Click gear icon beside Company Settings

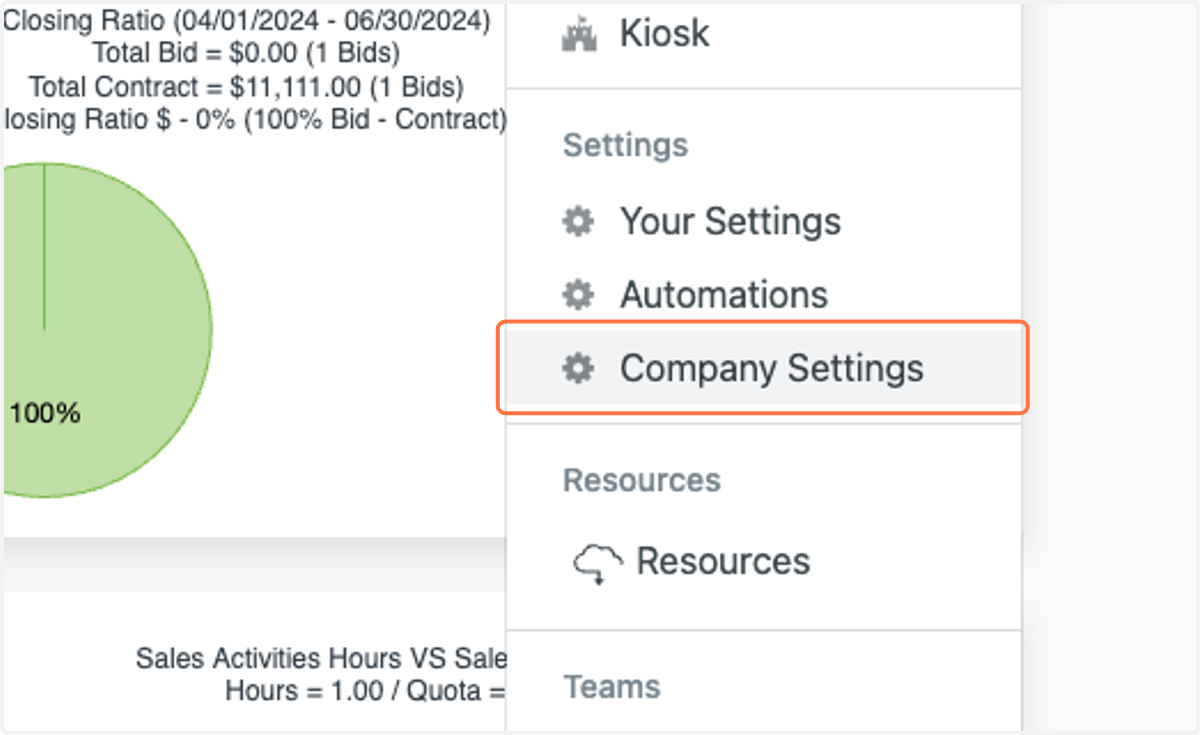coord(578,369)
